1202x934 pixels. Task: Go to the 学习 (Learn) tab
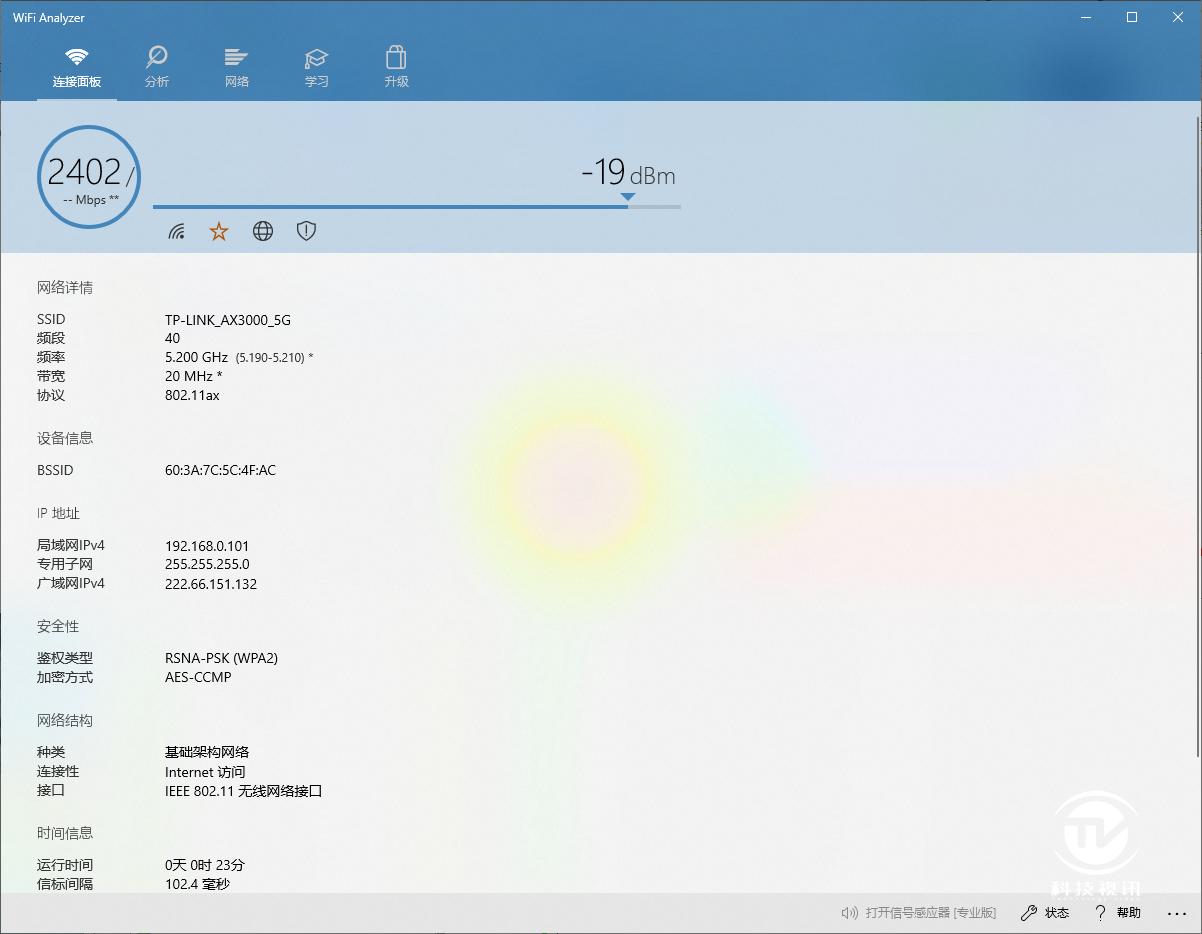(x=317, y=68)
